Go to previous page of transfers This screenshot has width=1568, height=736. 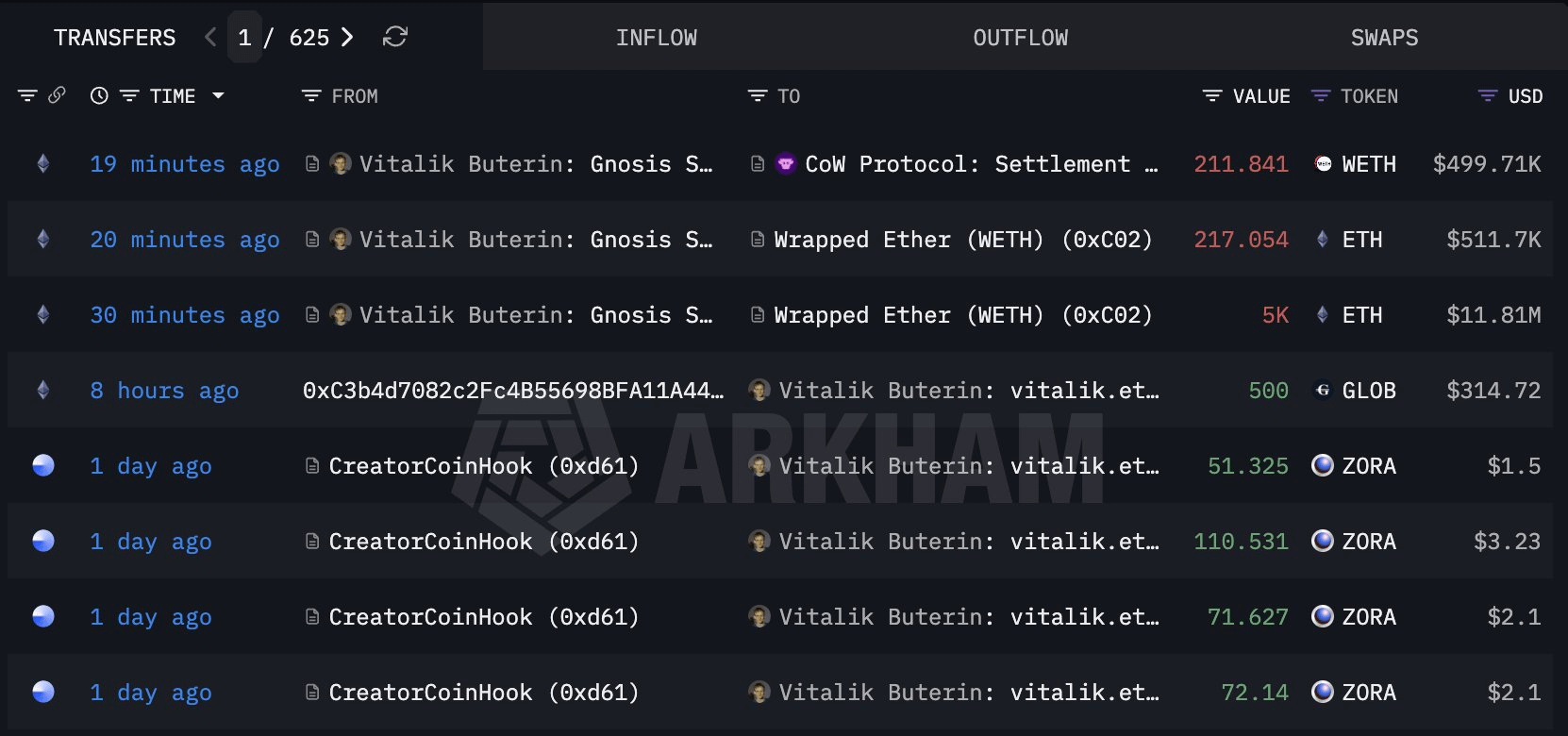pos(210,37)
